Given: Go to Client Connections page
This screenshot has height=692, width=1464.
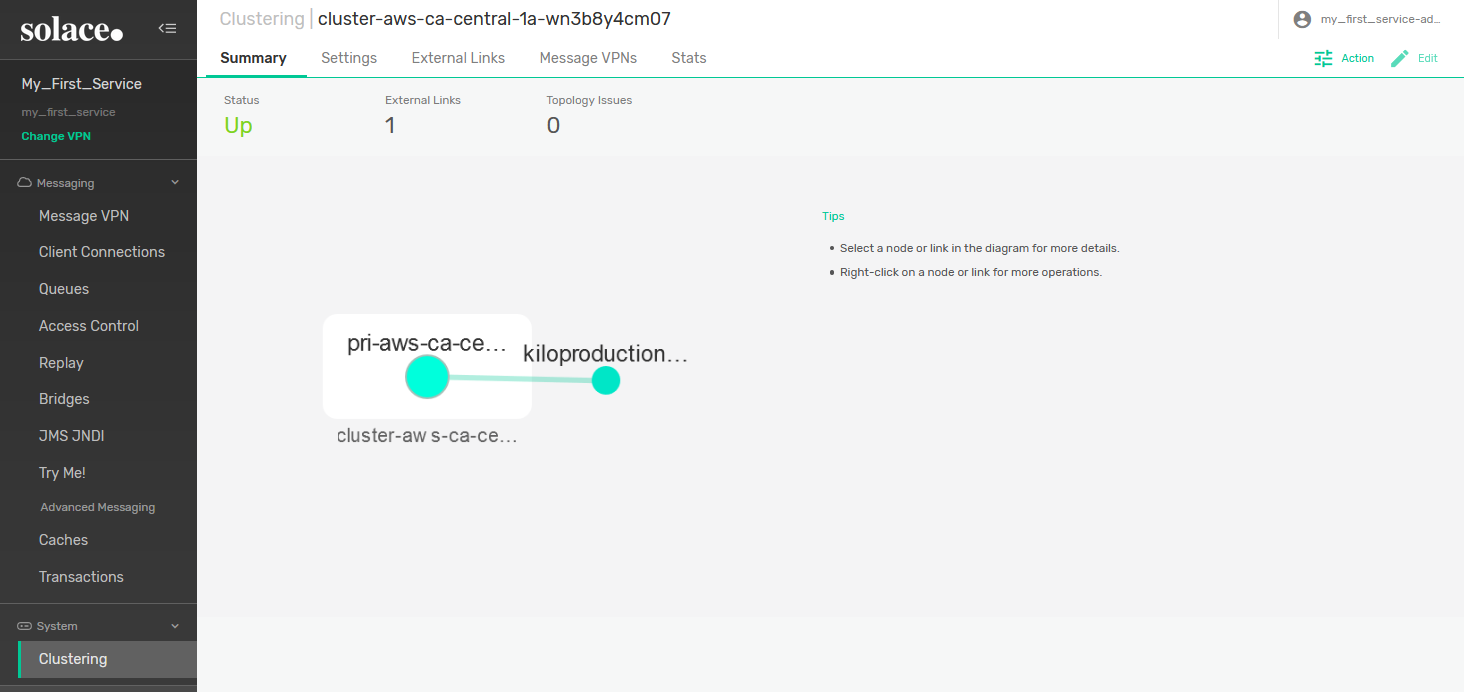Looking at the screenshot, I should 102,252.
